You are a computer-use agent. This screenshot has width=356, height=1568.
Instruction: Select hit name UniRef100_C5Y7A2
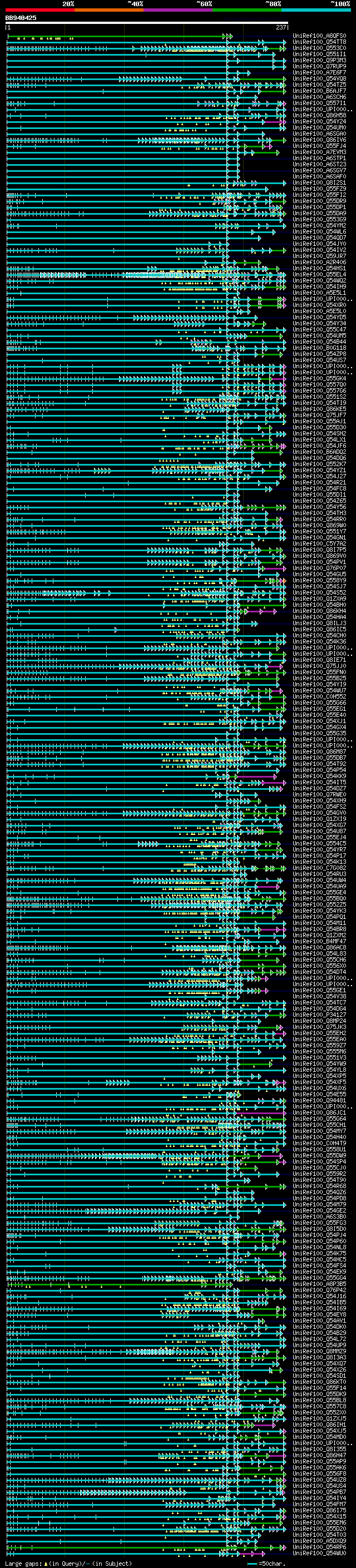tap(319, 543)
